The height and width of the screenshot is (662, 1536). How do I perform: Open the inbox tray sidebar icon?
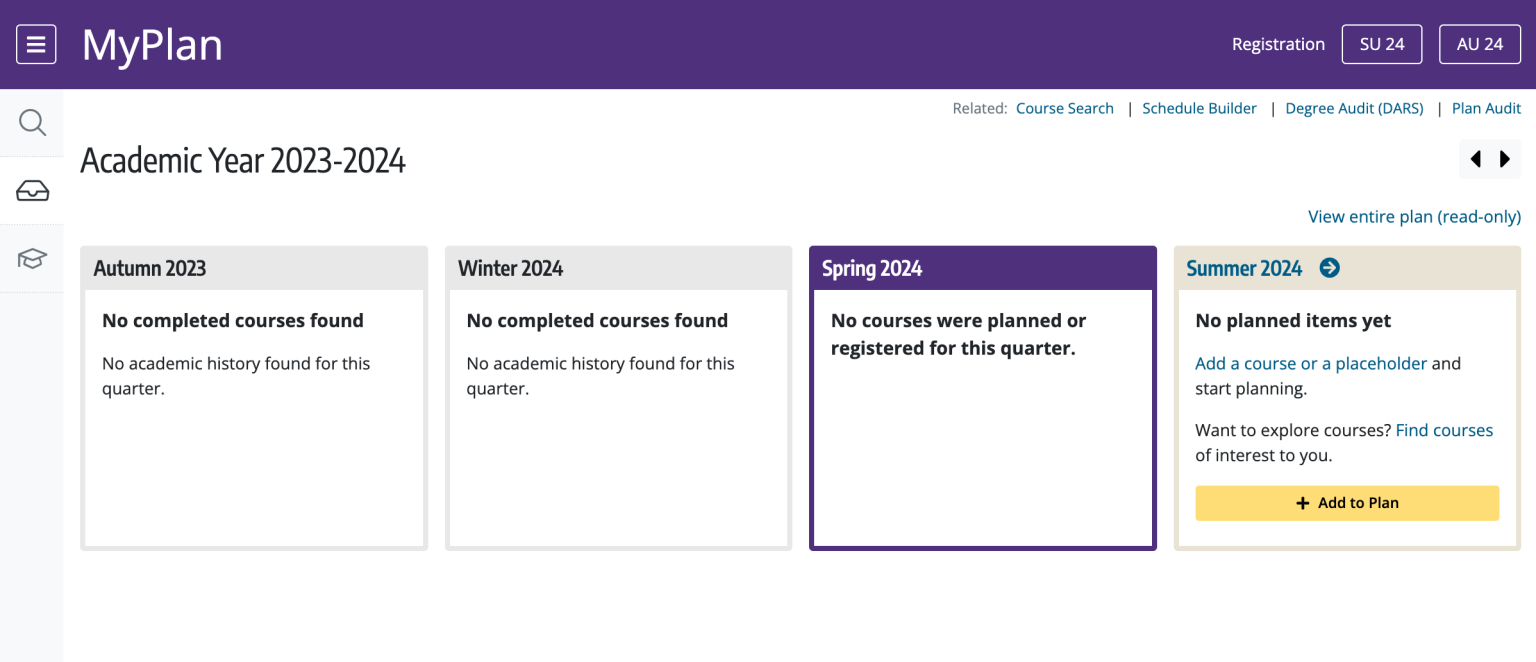[32, 191]
